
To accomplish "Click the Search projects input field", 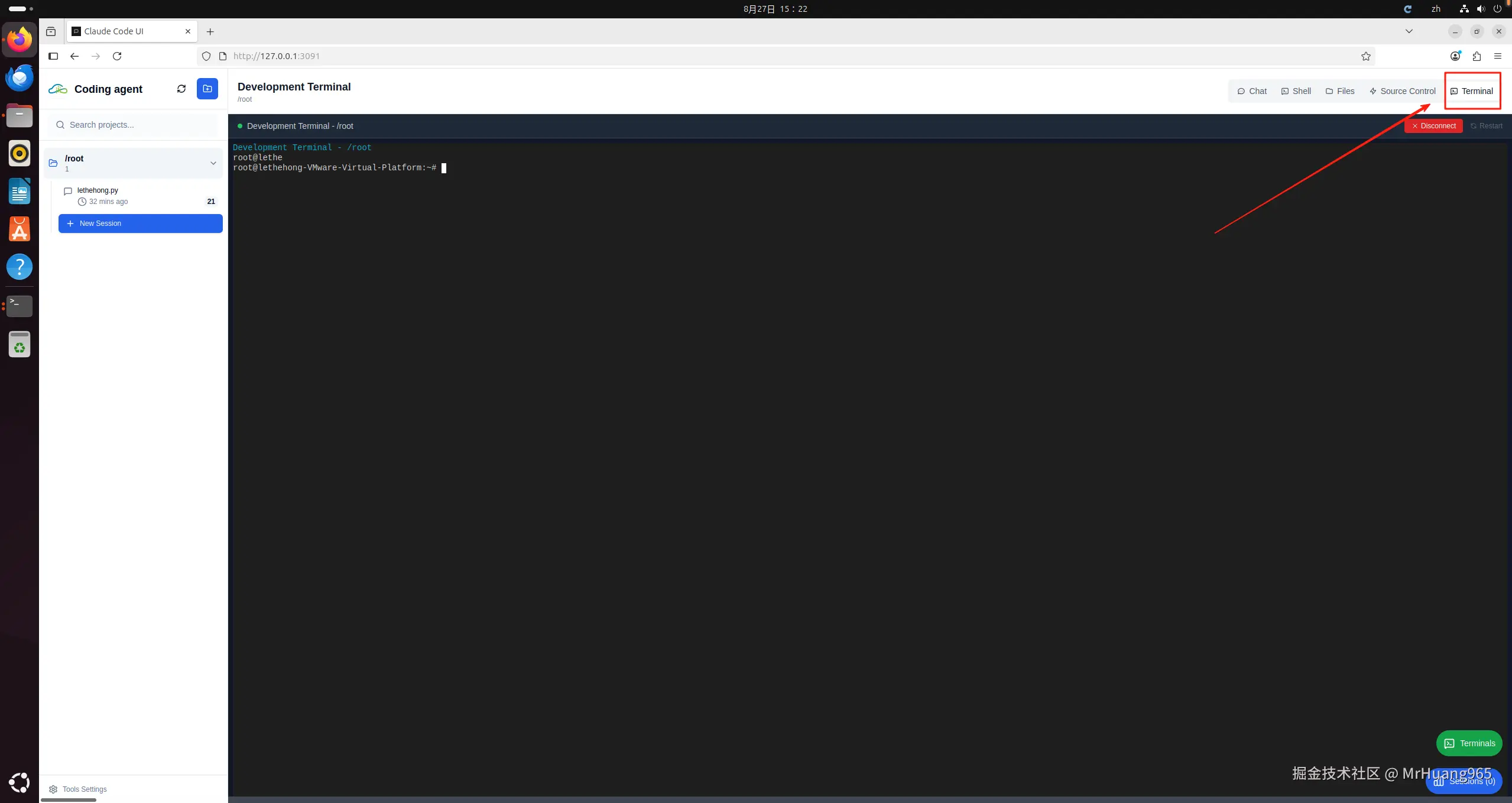I will (136, 125).
